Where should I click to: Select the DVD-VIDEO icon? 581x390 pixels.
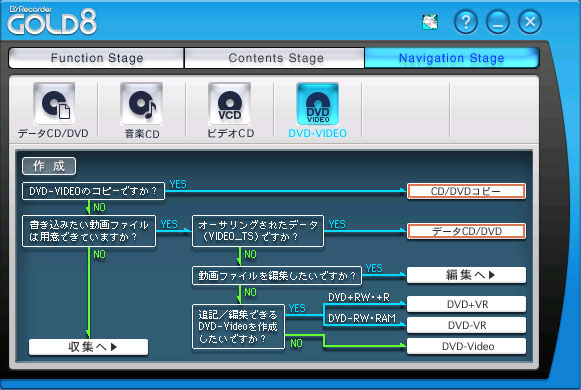(318, 104)
